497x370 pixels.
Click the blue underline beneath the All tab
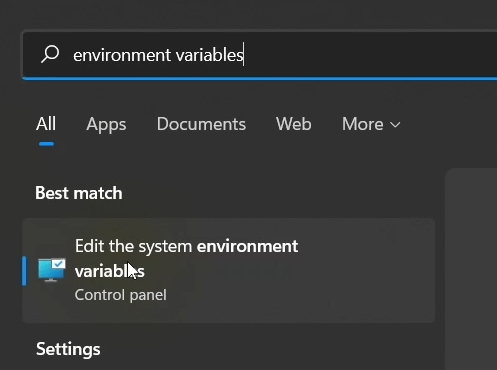coord(46,144)
